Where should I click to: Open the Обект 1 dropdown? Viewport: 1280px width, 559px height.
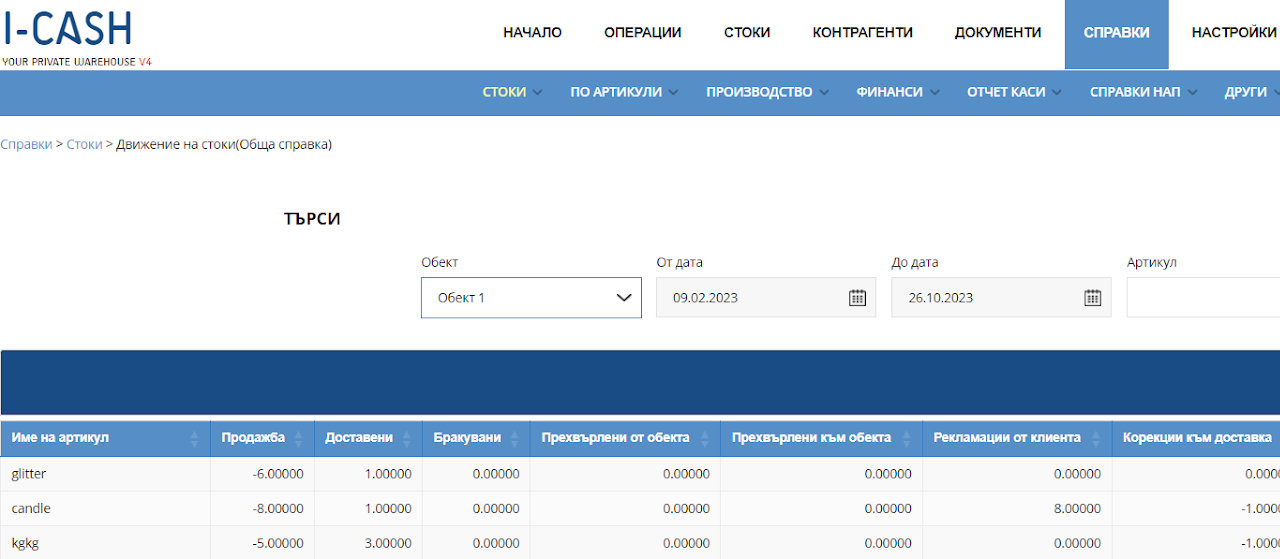531,298
